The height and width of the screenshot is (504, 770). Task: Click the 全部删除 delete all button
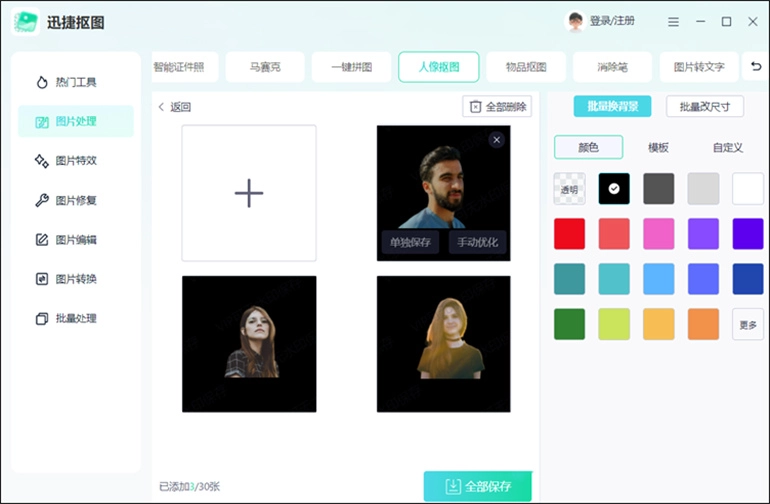click(x=498, y=107)
